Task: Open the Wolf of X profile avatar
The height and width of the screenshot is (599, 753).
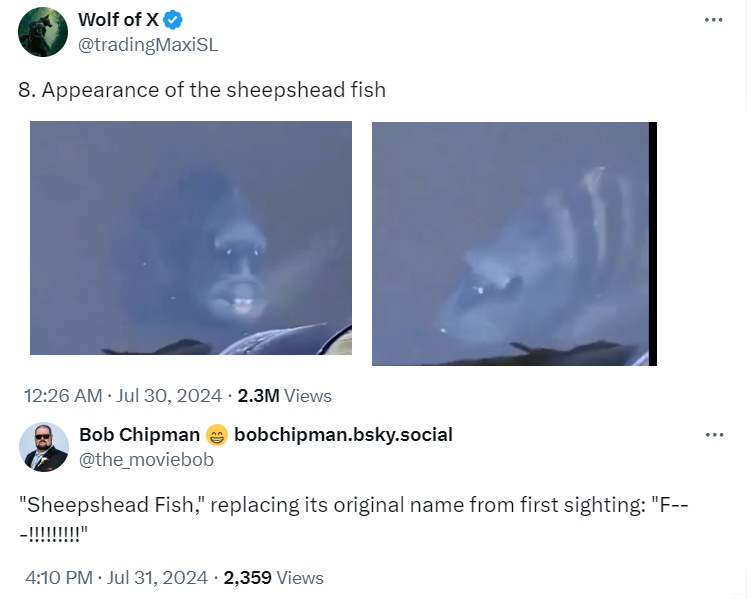Action: [43, 31]
